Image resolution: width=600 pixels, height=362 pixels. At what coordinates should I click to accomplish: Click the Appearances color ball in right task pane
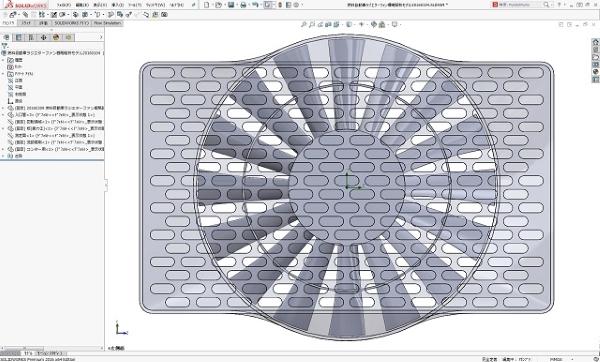[596, 72]
